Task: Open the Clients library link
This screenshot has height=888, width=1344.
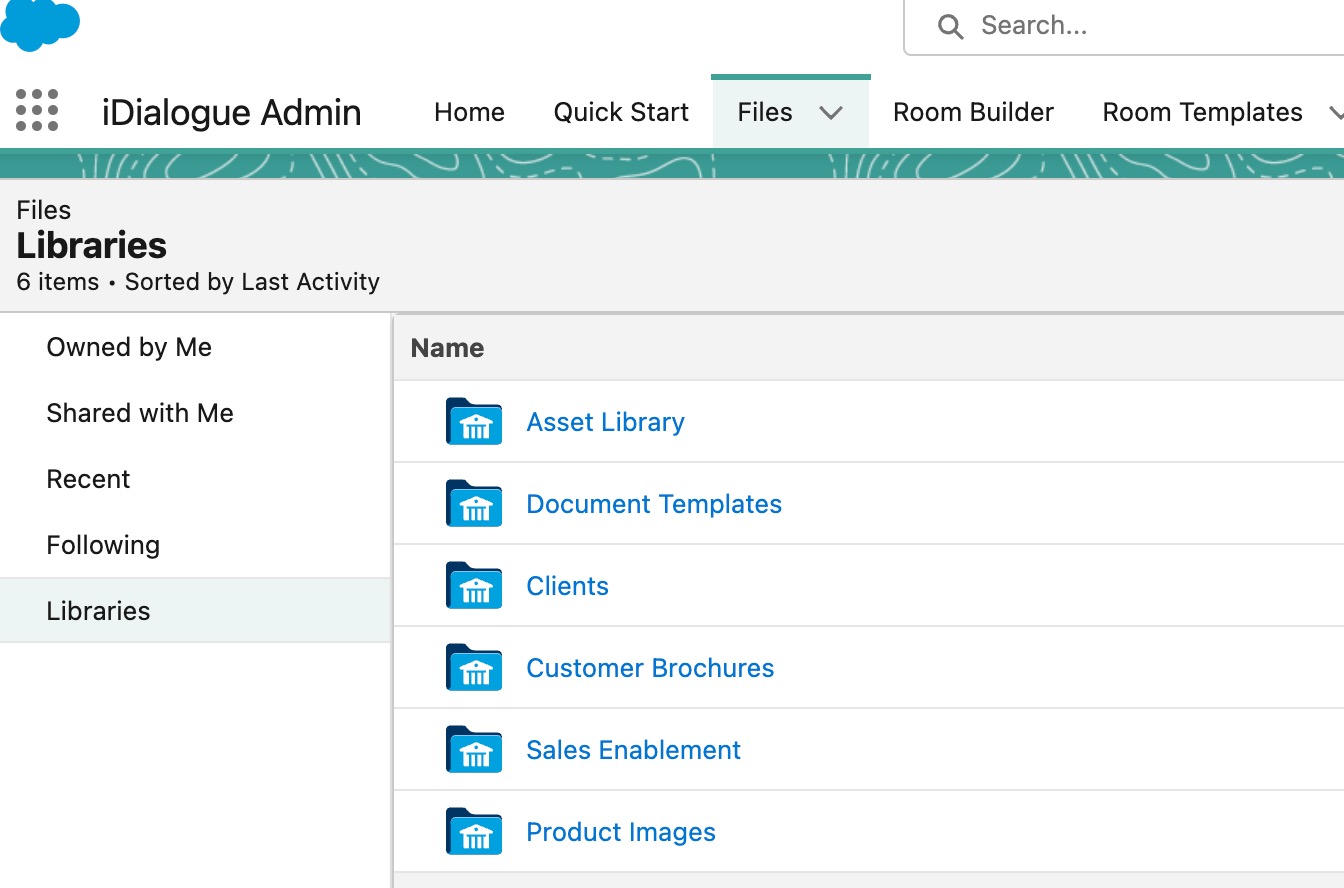Action: (x=567, y=586)
